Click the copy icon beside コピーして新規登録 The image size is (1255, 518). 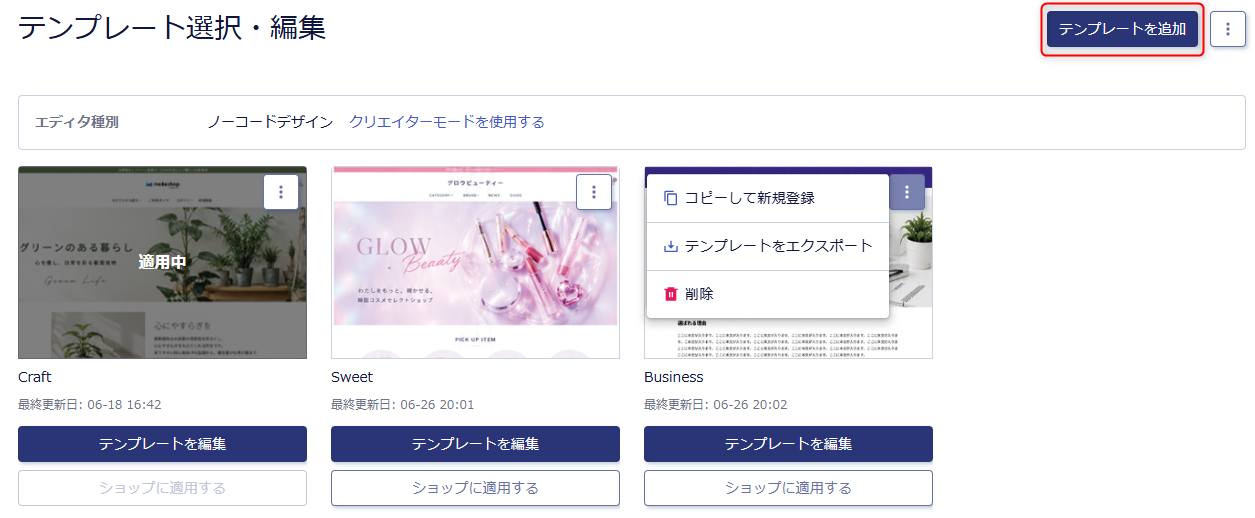coord(671,198)
